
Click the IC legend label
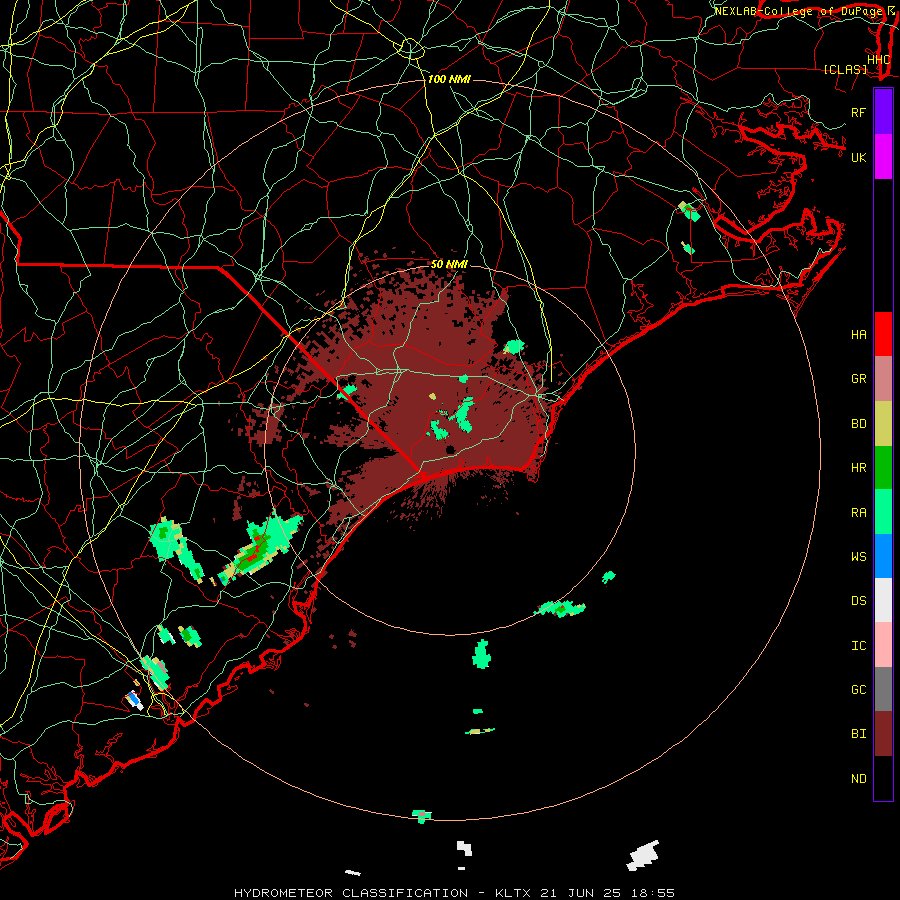coord(858,645)
